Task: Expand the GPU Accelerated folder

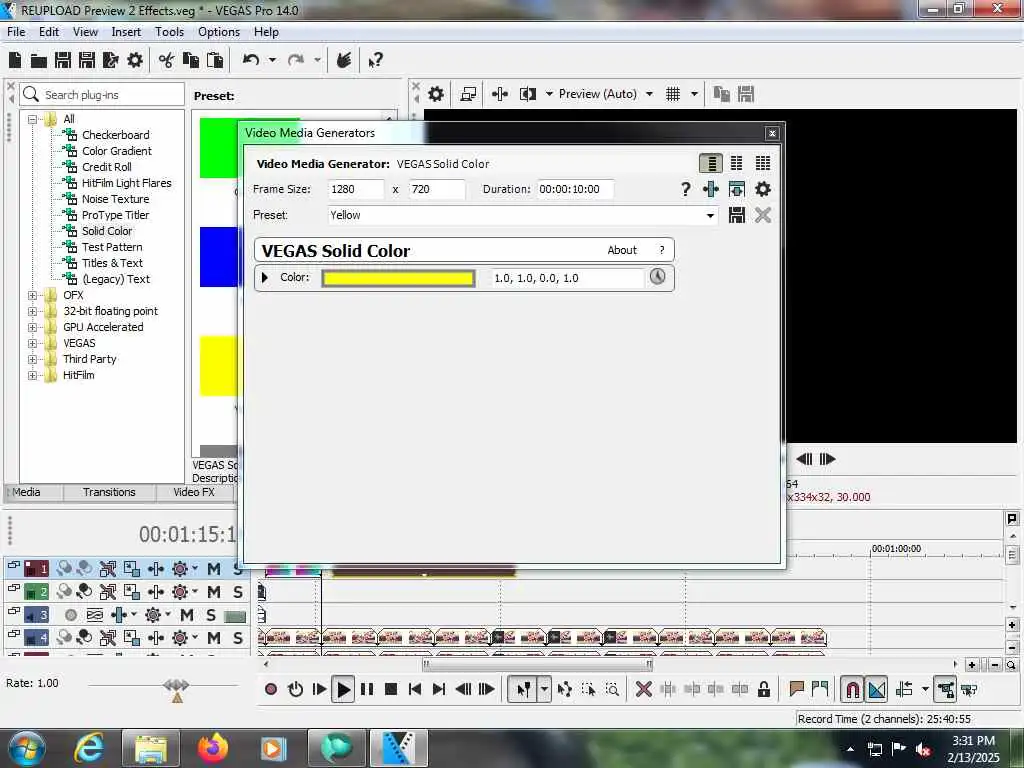Action: point(32,327)
